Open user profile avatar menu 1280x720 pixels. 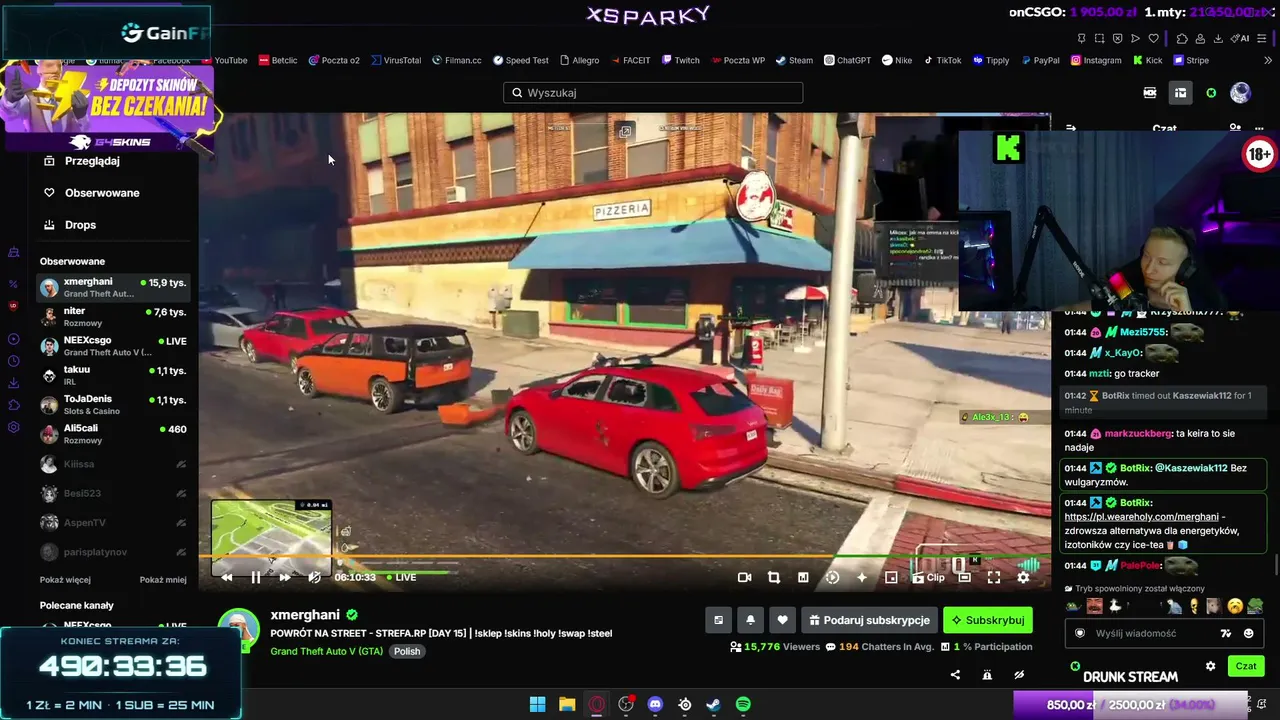[x=1240, y=93]
